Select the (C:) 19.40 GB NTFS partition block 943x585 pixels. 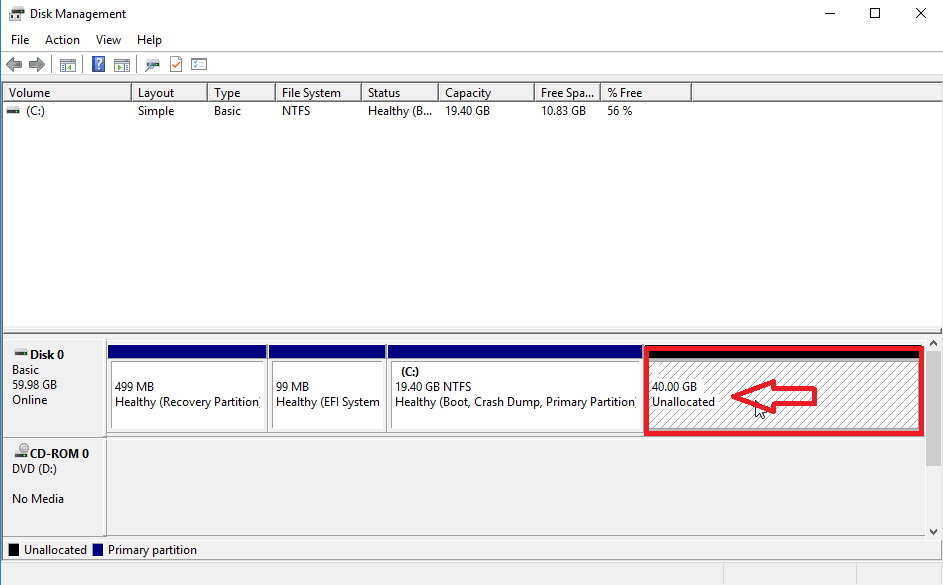pos(515,388)
